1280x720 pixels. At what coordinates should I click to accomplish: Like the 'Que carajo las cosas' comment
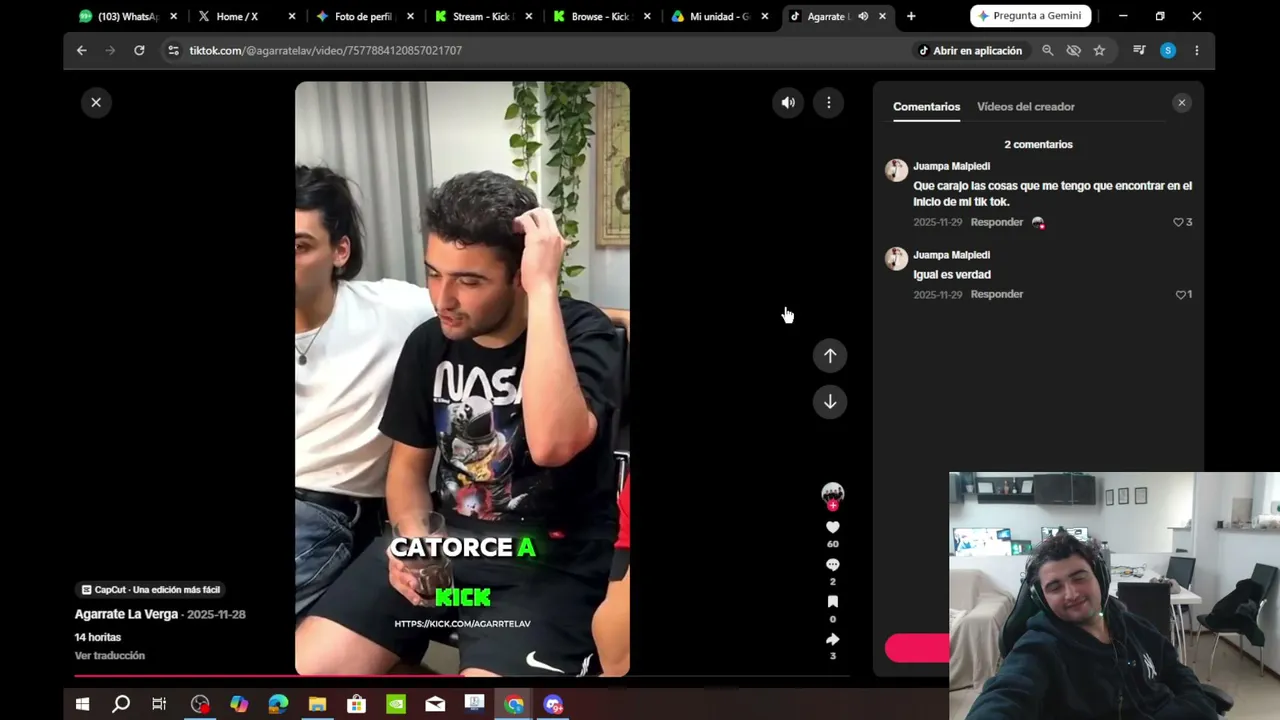tap(1178, 222)
